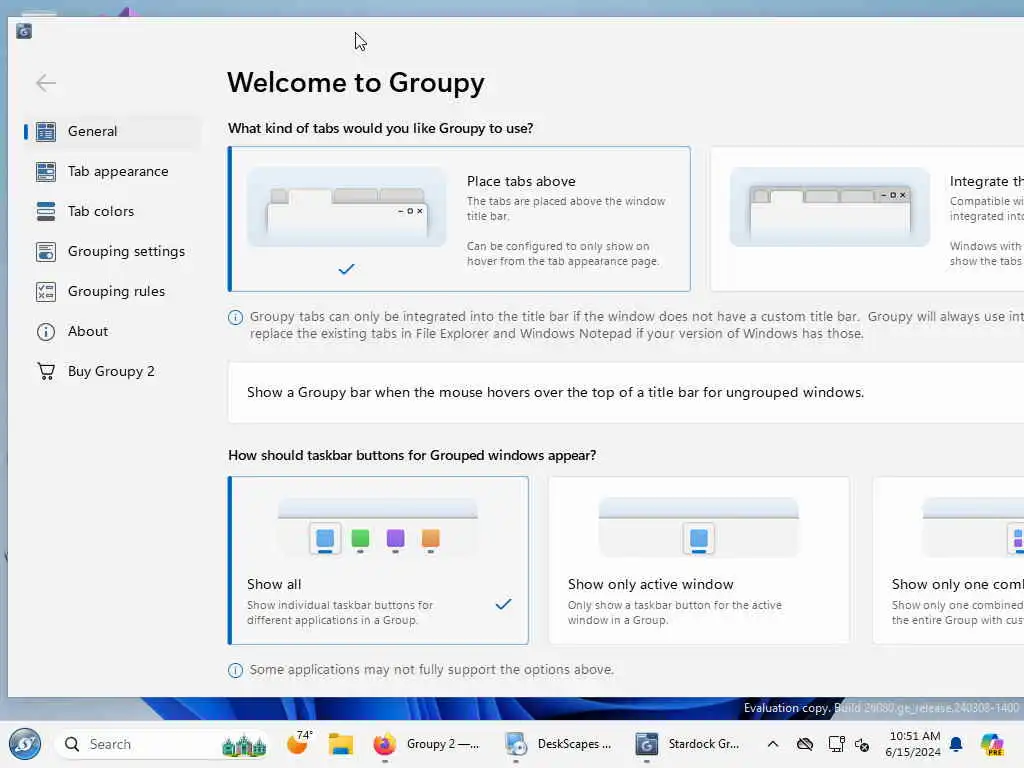Click the Tab appearance sidebar icon
Viewport: 1024px width, 768px height.
point(46,172)
